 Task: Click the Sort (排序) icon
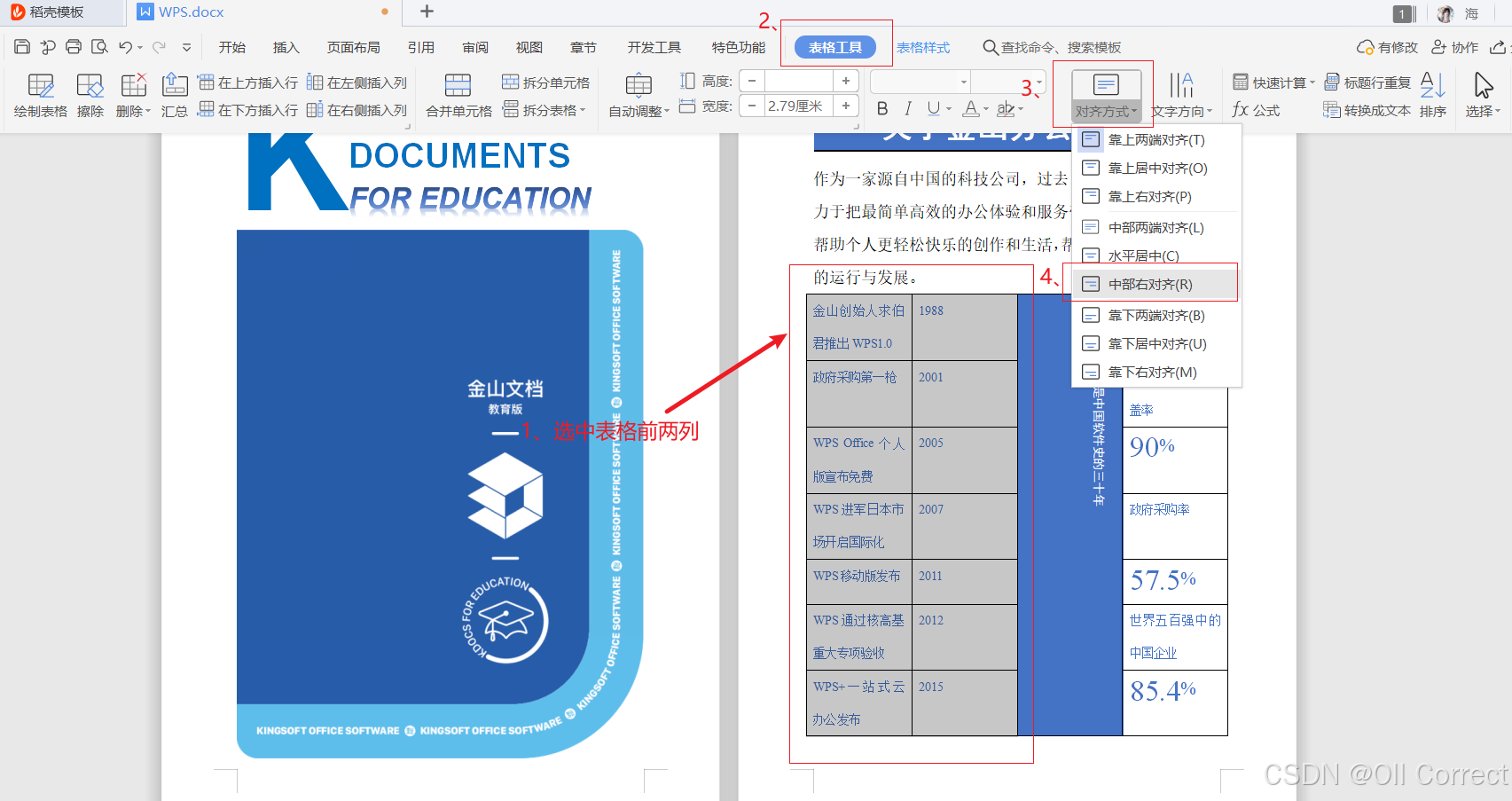coord(1433,96)
